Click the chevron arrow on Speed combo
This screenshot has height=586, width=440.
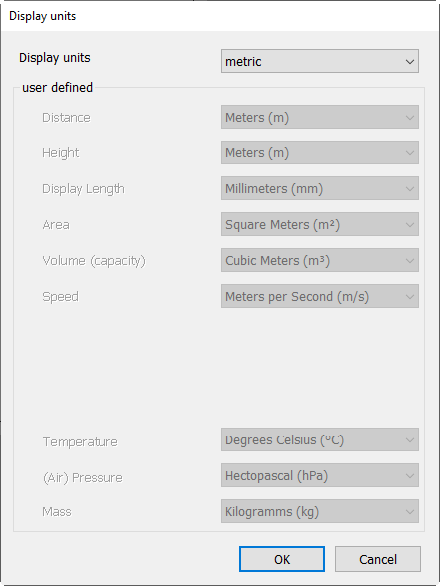[x=410, y=297]
